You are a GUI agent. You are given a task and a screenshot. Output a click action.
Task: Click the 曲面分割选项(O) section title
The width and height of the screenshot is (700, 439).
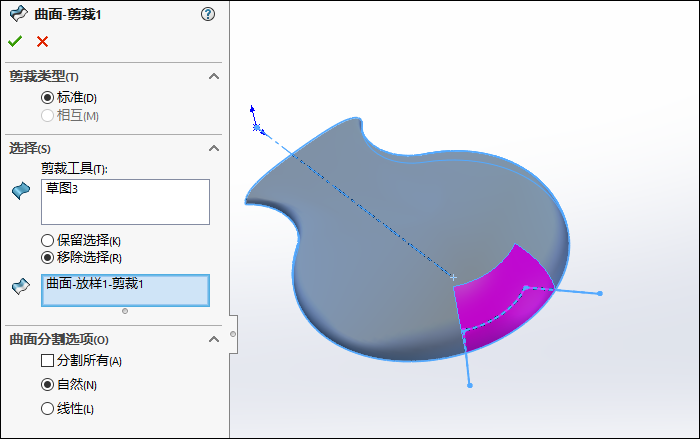click(59, 339)
